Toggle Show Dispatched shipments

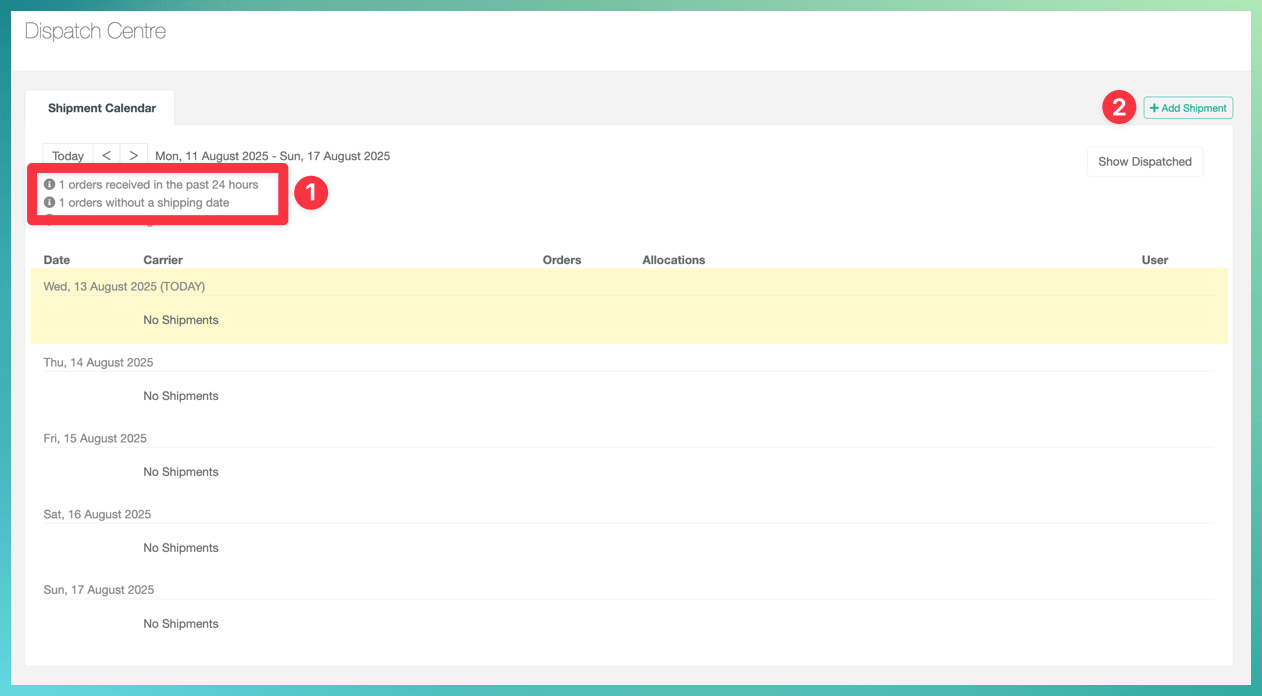[1144, 162]
